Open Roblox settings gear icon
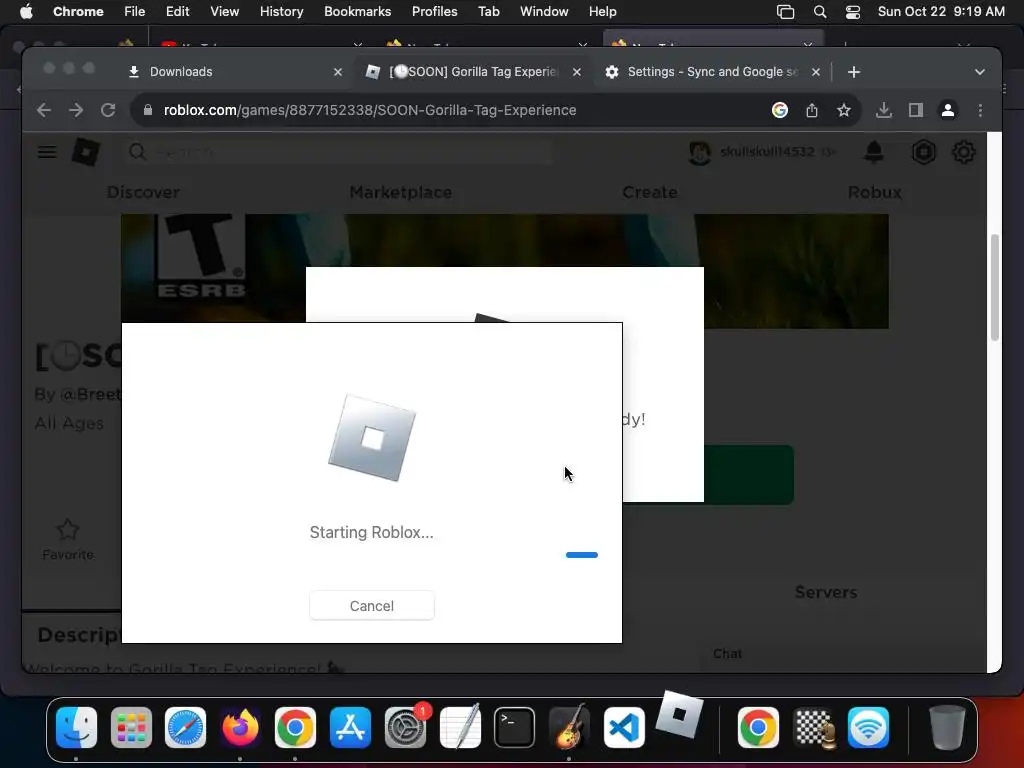This screenshot has width=1024, height=768. point(963,152)
